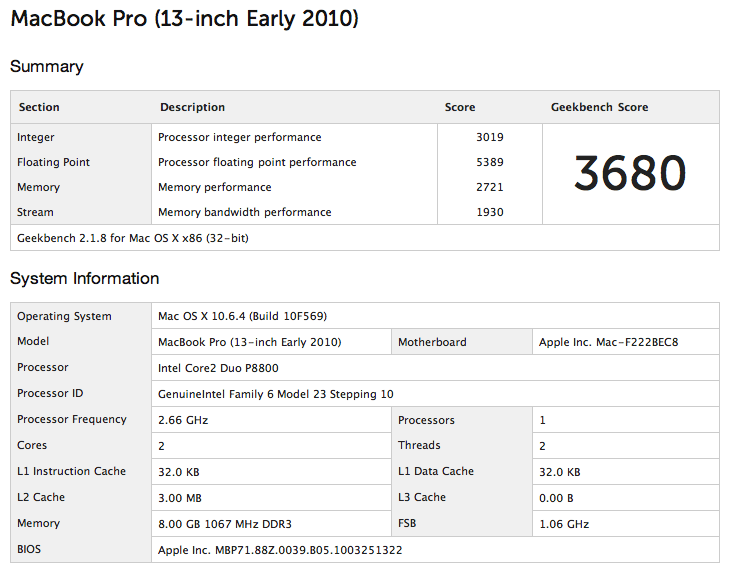
Task: Click the Intel Core2 Duo P8800 processor value
Action: (218, 368)
